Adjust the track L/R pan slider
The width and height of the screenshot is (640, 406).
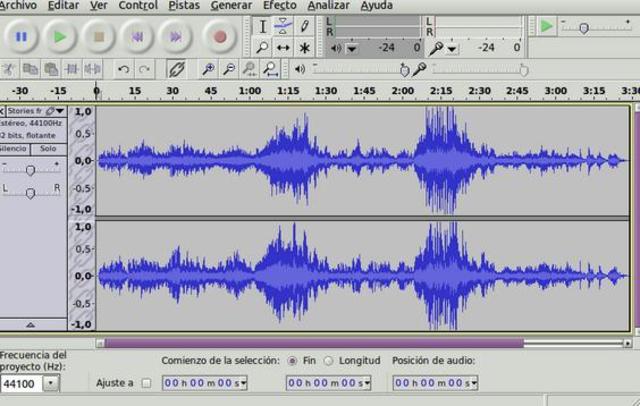[30, 193]
